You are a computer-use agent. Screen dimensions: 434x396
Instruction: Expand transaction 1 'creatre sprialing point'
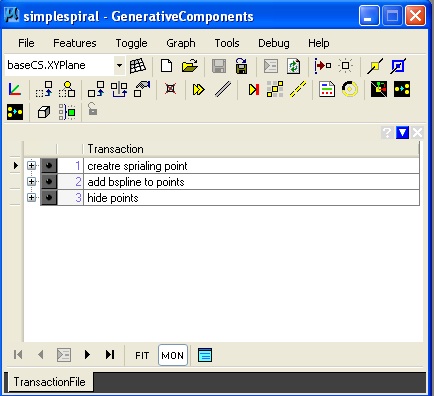[x=31, y=165]
